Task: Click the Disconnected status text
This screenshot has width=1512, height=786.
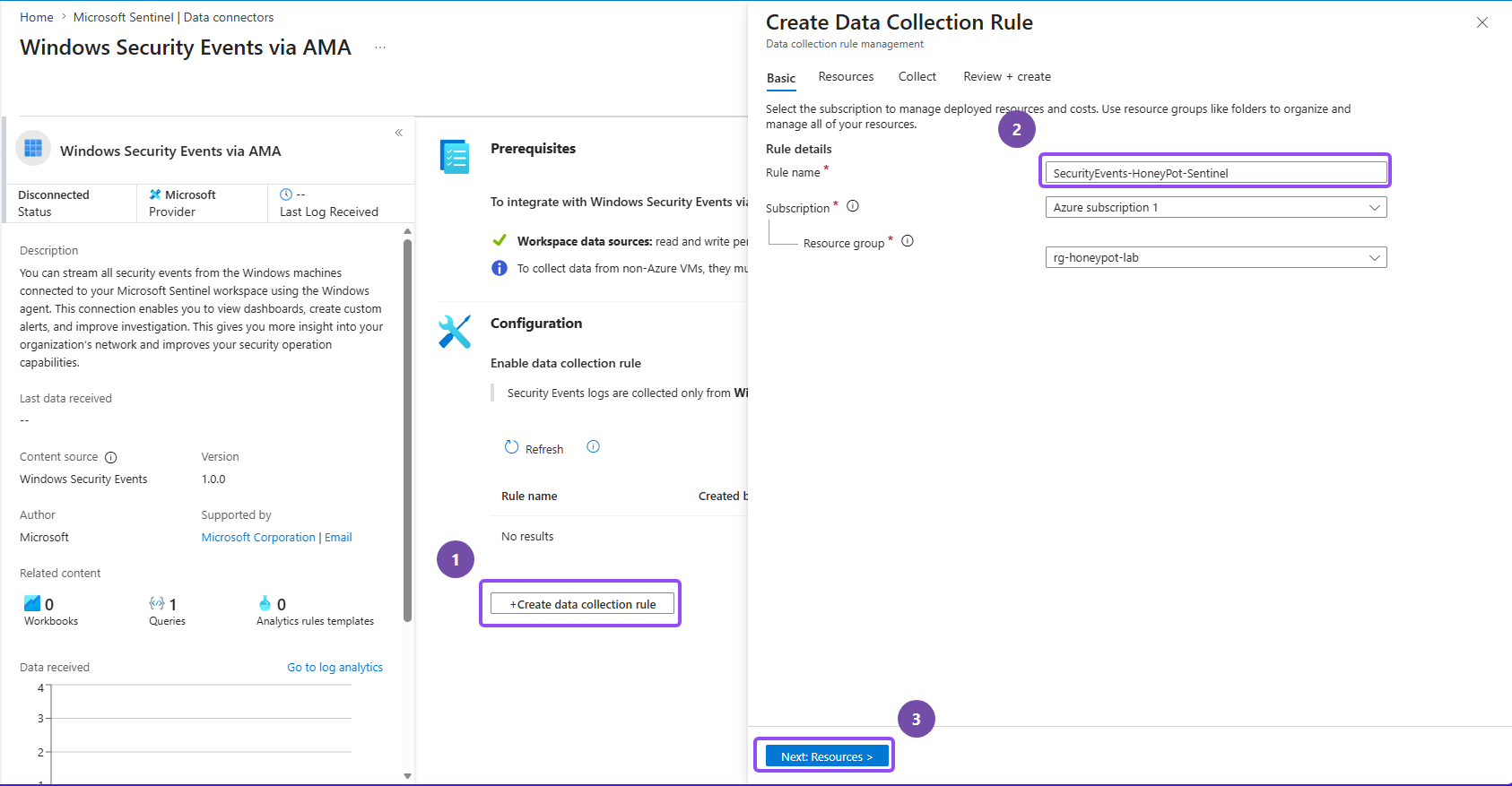Action: pos(54,195)
